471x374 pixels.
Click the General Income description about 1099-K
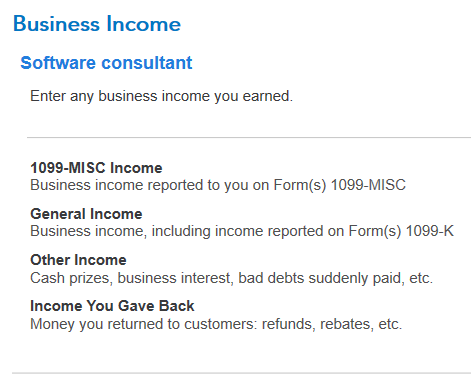coord(242,231)
